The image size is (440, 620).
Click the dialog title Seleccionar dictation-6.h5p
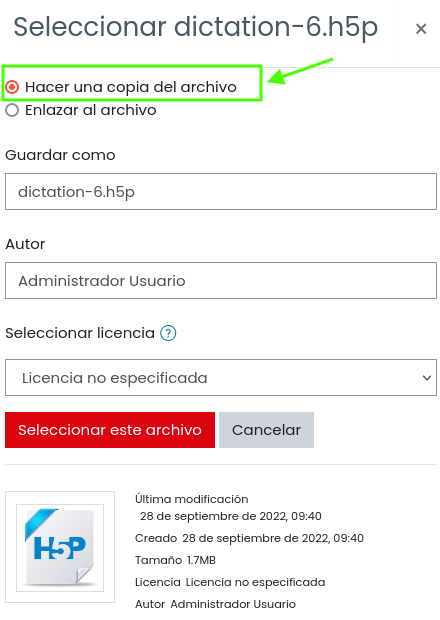[196, 28]
